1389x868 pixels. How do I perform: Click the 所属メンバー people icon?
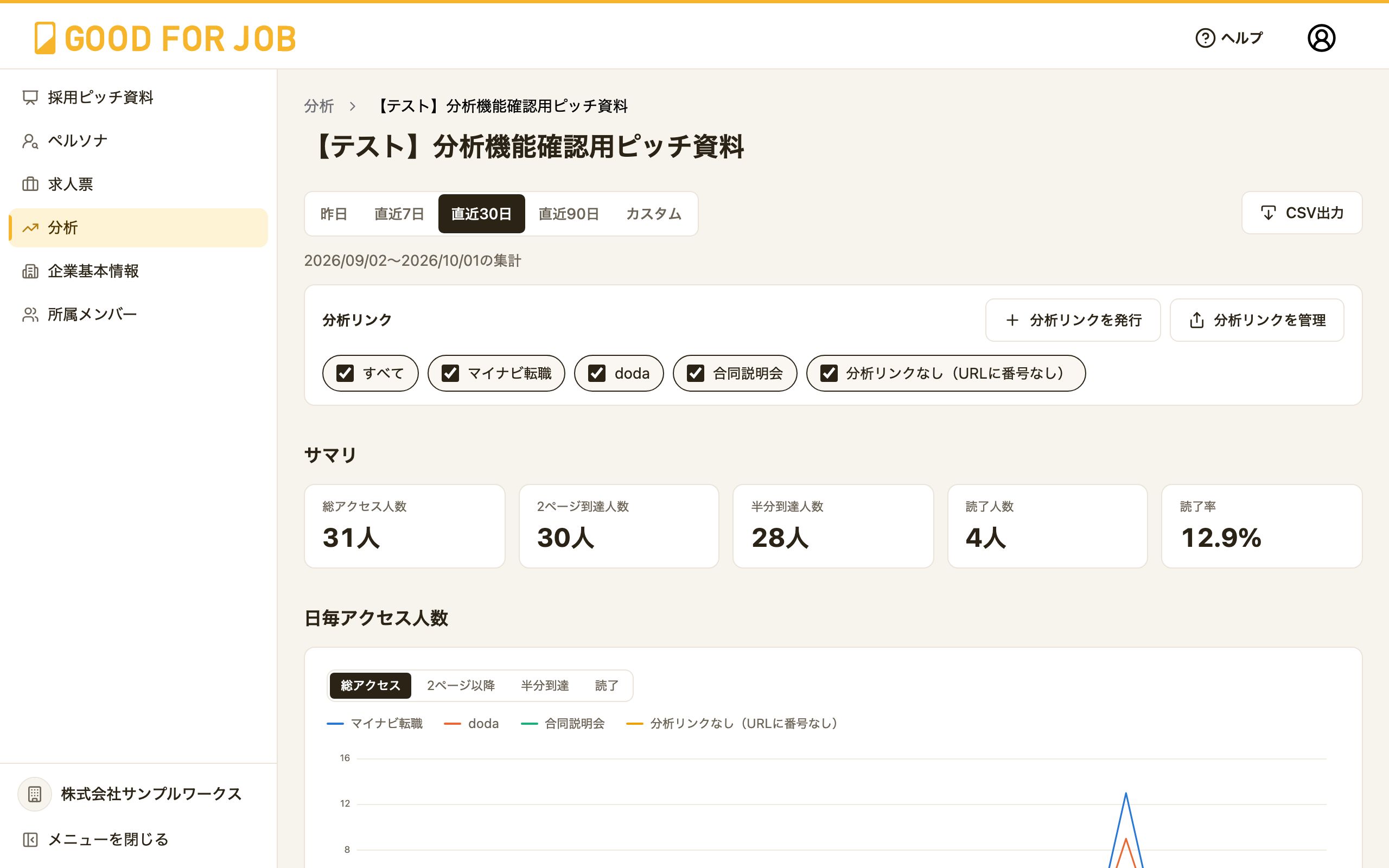[30, 315]
